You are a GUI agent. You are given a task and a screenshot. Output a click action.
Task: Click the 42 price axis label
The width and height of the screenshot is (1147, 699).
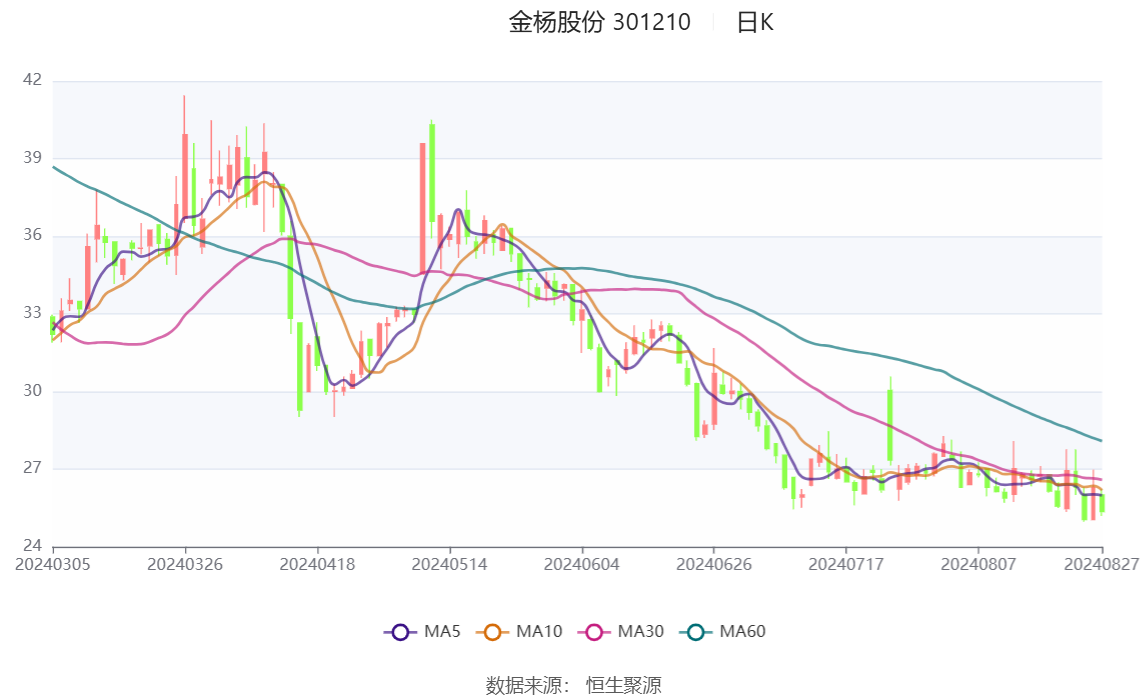pyautogui.click(x=32, y=80)
